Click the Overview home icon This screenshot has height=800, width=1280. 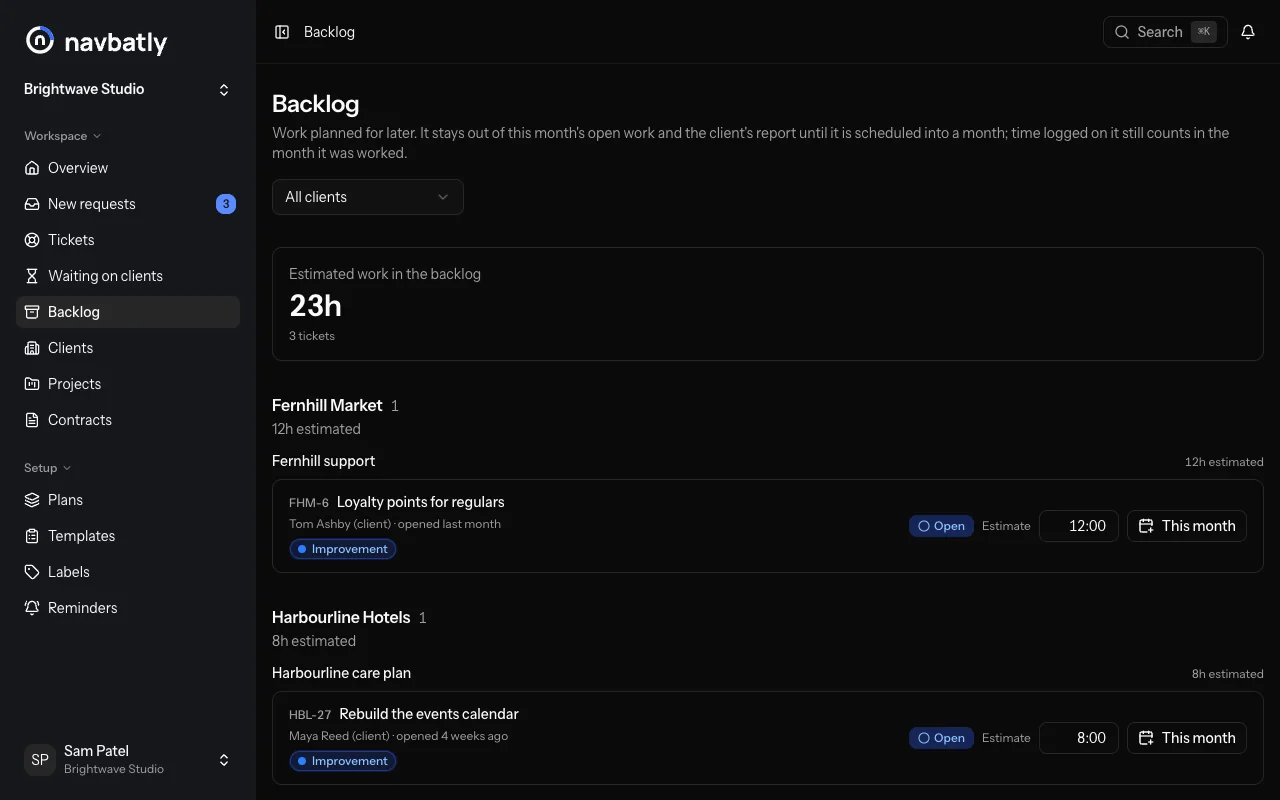click(x=32, y=168)
